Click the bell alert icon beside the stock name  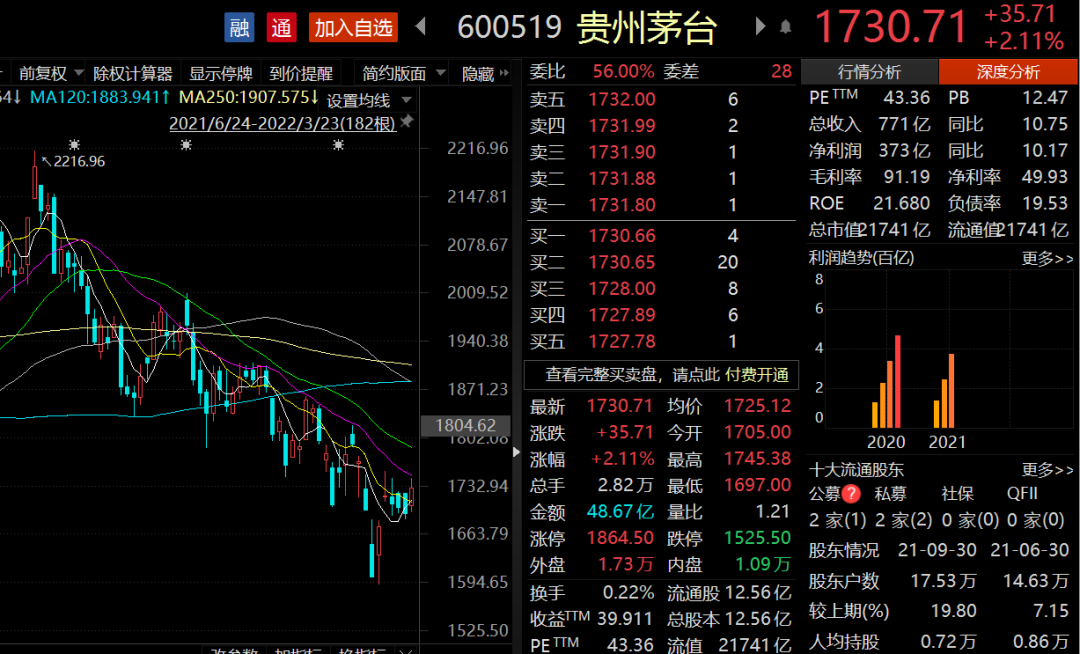click(x=785, y=28)
